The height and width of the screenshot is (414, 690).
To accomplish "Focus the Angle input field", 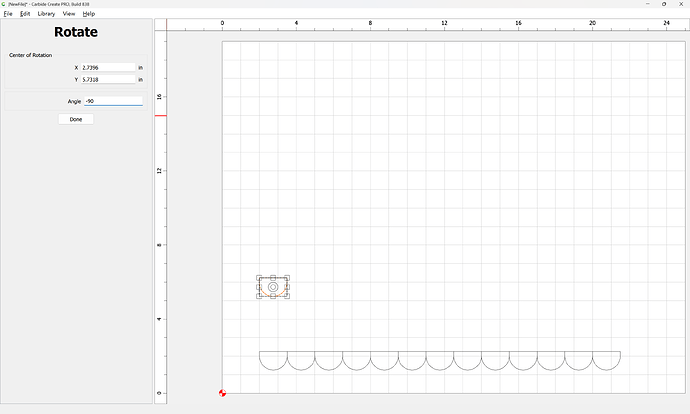I will tap(113, 101).
